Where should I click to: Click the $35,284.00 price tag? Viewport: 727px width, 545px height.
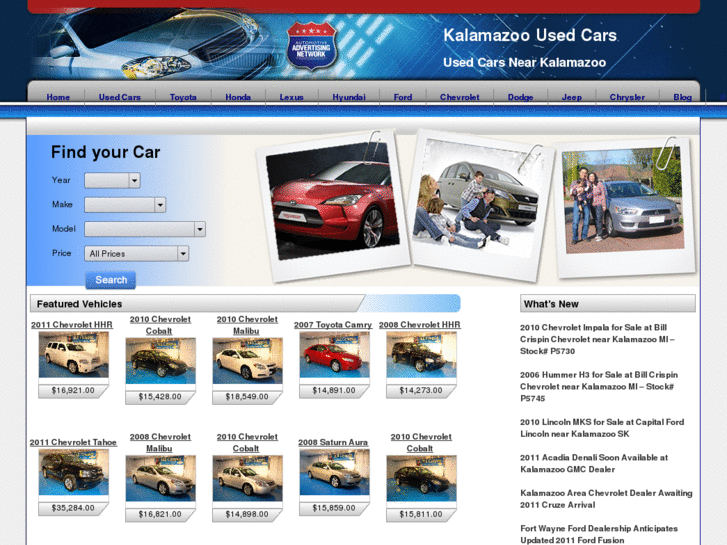tap(73, 508)
